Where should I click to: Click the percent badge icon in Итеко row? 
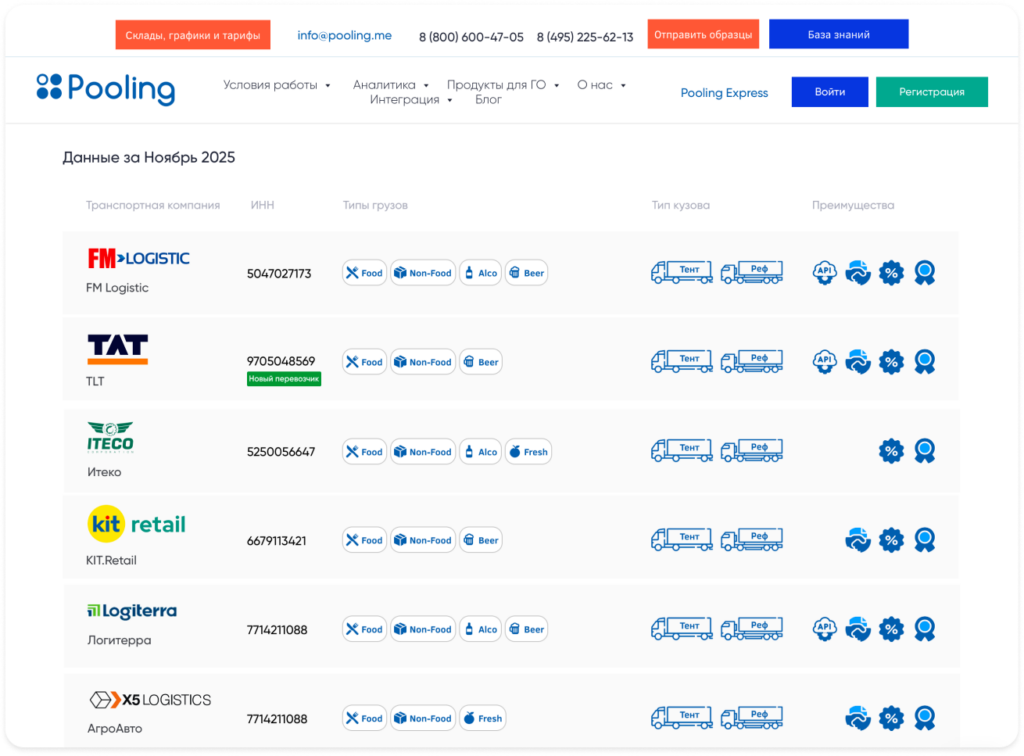tap(891, 452)
